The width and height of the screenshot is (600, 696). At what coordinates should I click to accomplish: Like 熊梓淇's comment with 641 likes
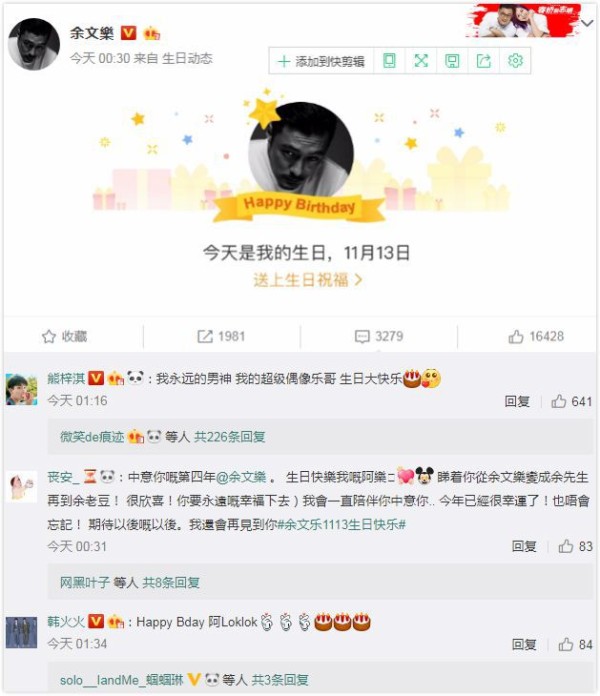coord(572,401)
